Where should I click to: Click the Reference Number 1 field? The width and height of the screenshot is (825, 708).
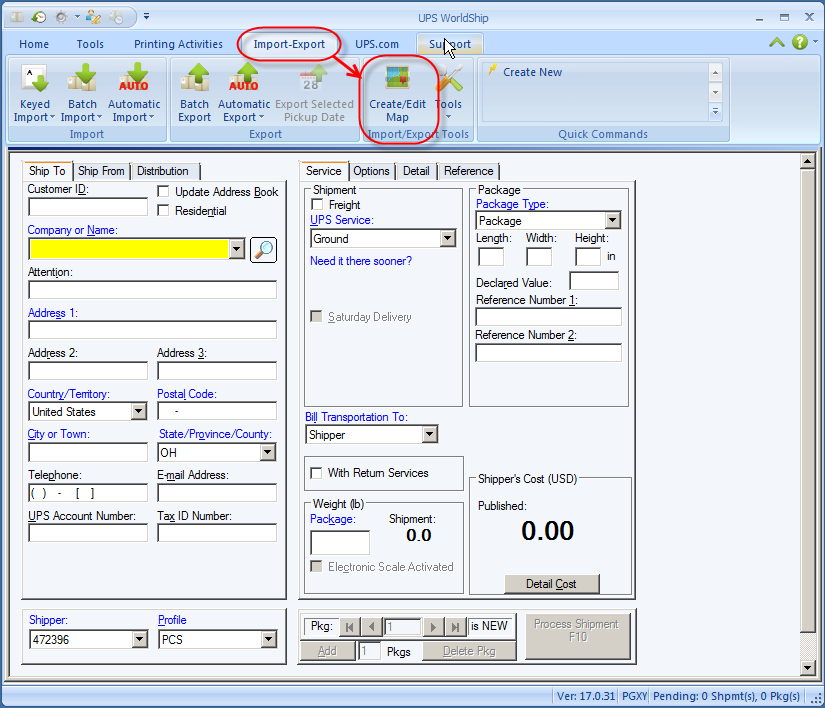[x=548, y=317]
